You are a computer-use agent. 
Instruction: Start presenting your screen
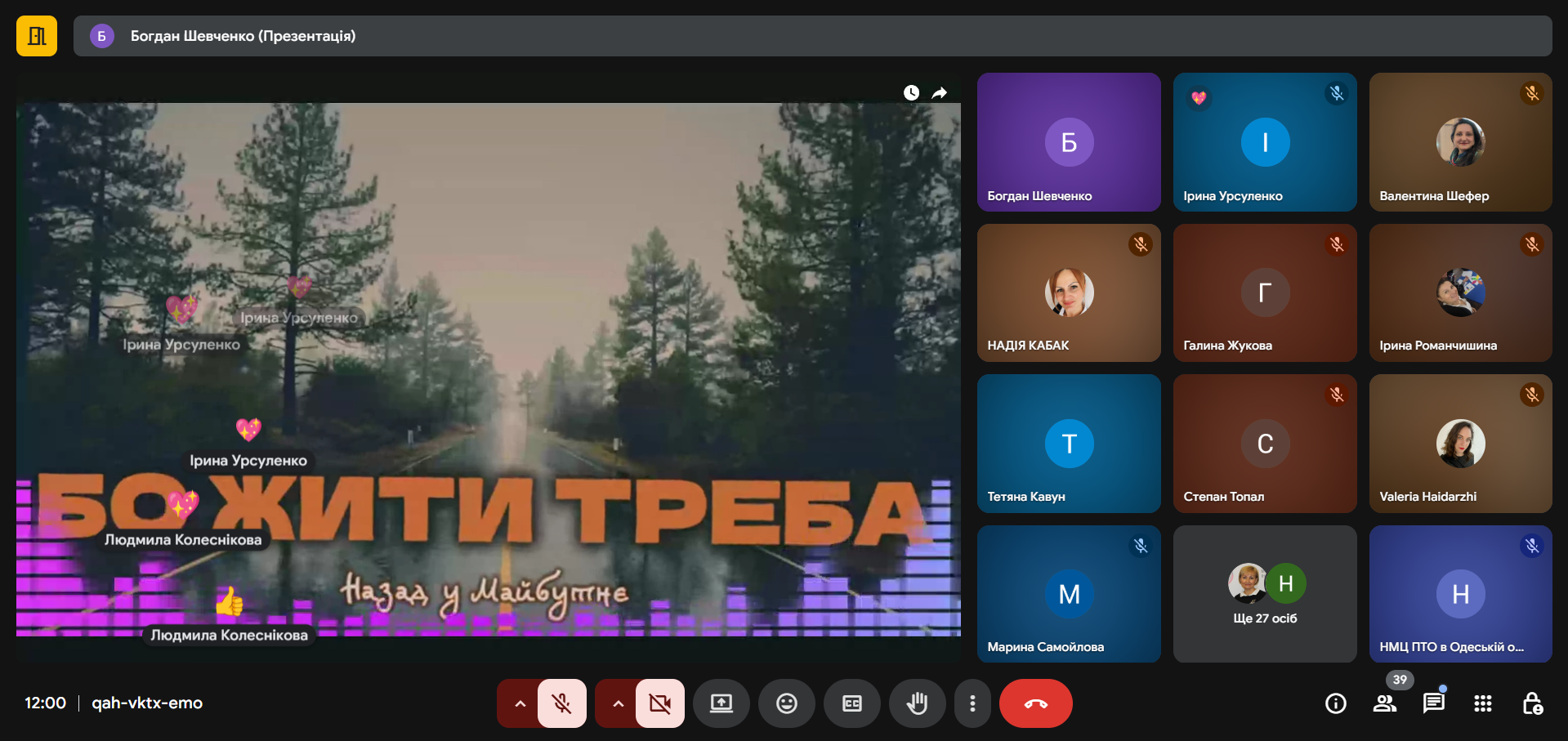click(721, 703)
